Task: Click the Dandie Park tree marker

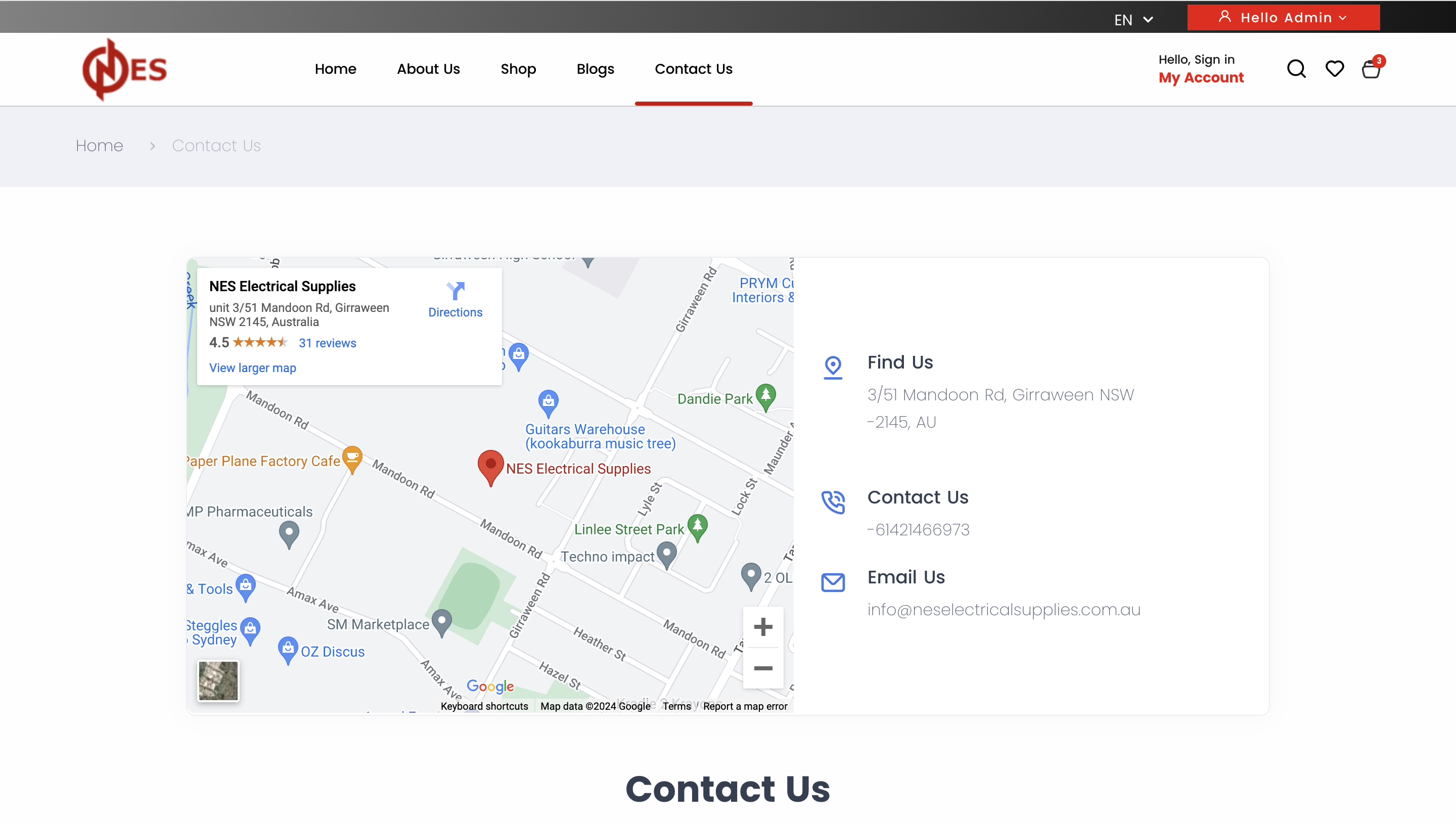Action: click(765, 397)
